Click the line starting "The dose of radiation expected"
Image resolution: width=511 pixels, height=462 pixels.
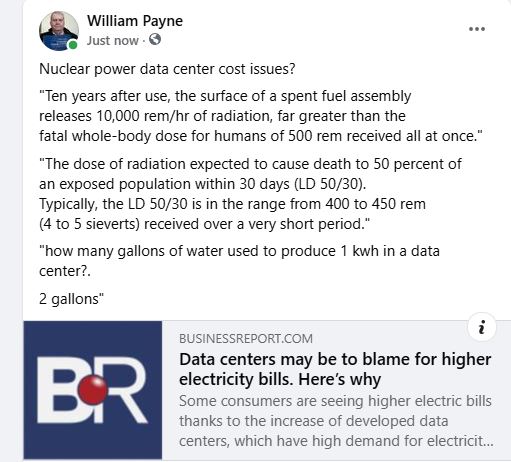coord(250,164)
